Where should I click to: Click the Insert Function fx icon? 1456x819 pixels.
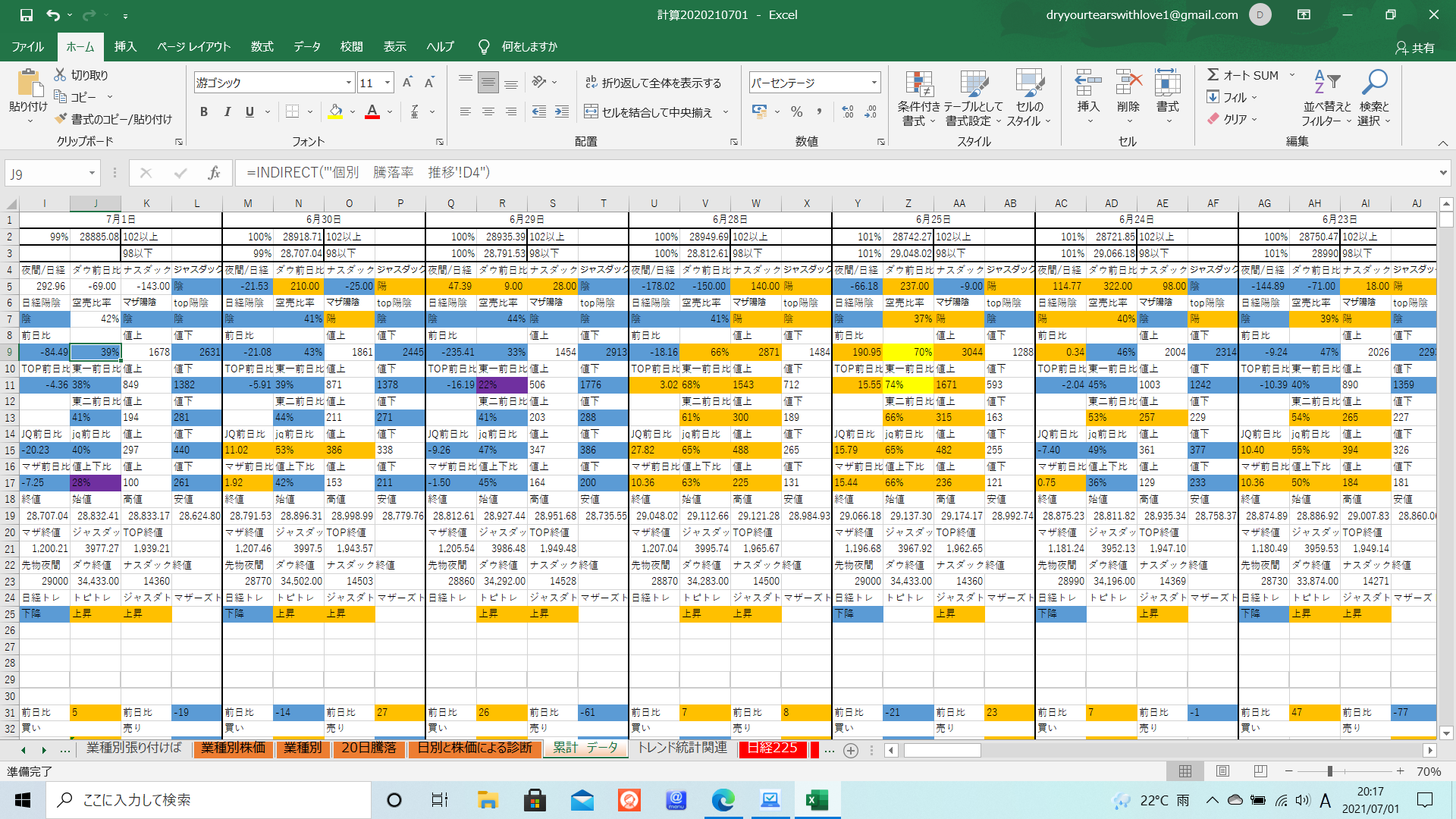(x=214, y=173)
